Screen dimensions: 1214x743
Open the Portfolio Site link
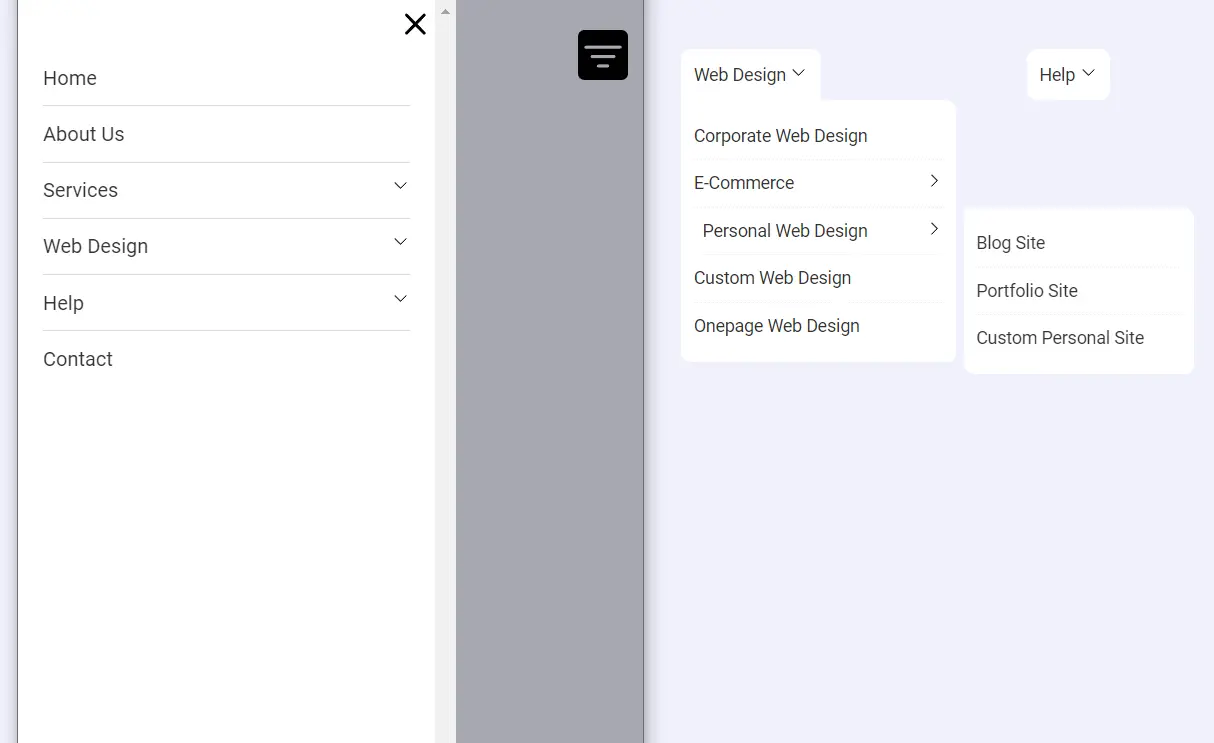click(1027, 290)
